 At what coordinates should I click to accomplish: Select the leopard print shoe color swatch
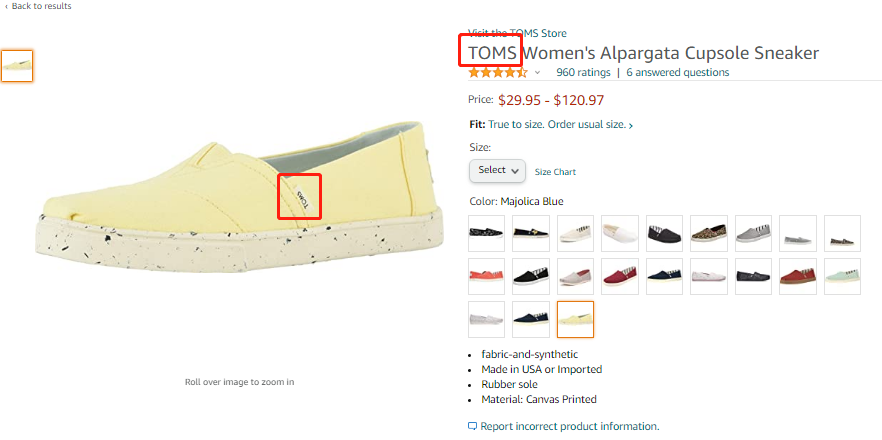[708, 233]
